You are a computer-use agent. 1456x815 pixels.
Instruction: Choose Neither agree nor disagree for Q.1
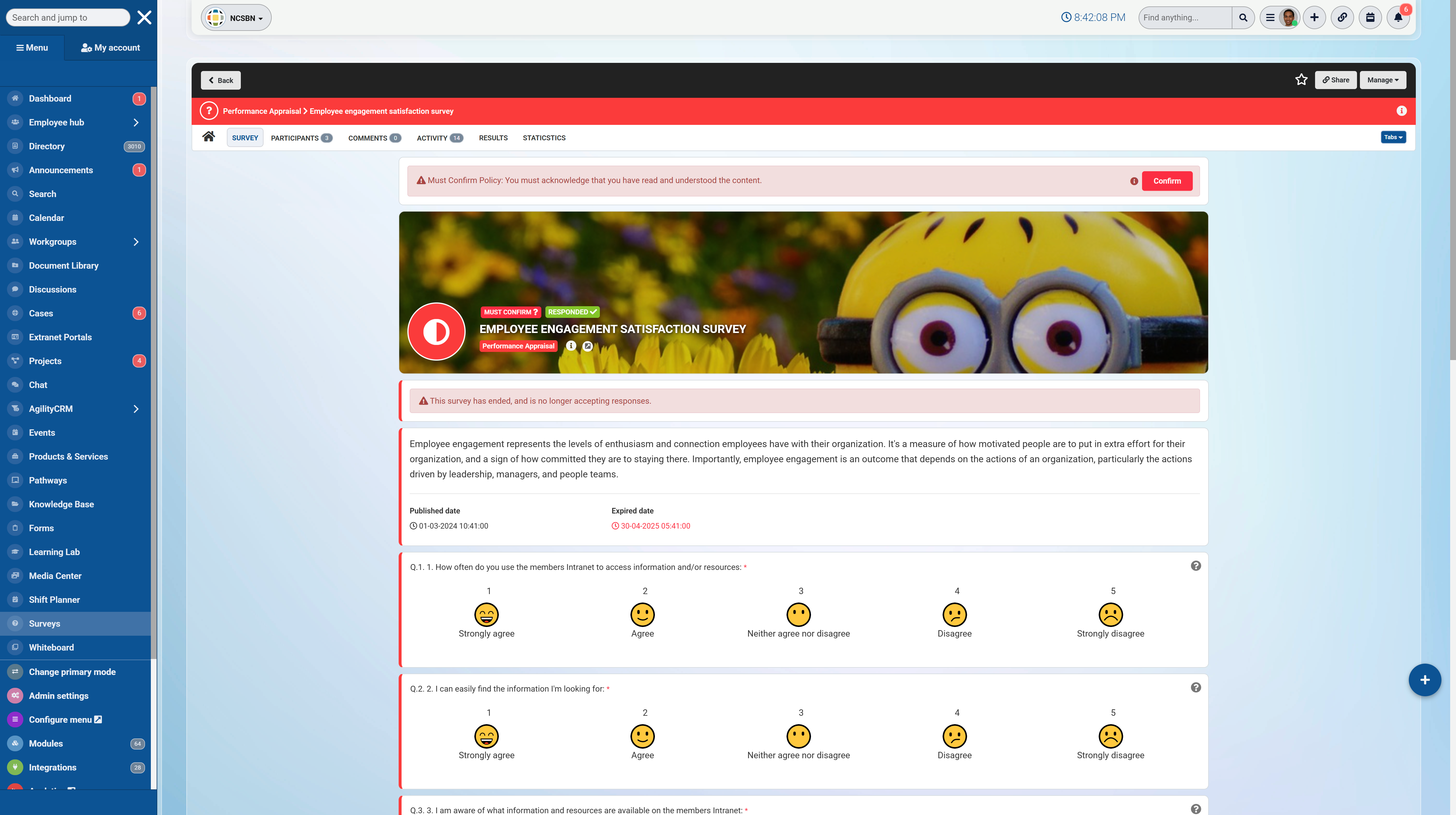point(798,614)
